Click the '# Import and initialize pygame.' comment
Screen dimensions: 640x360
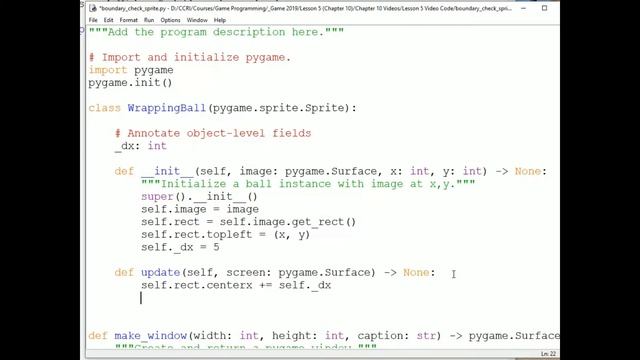coord(190,58)
